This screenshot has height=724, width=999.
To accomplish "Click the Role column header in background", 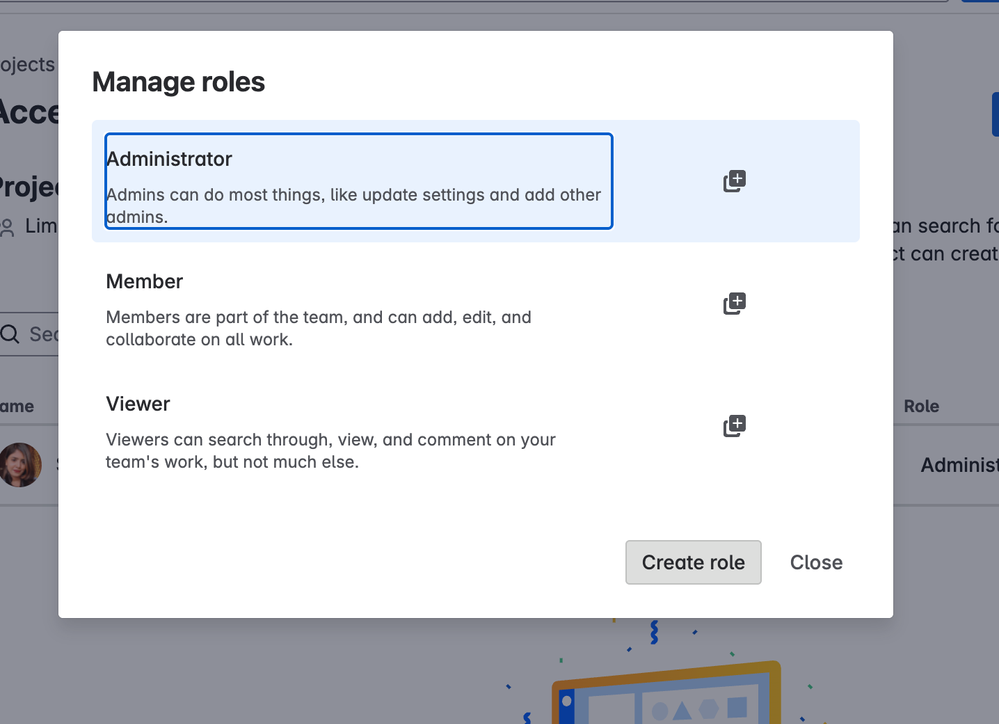I will click(x=921, y=406).
